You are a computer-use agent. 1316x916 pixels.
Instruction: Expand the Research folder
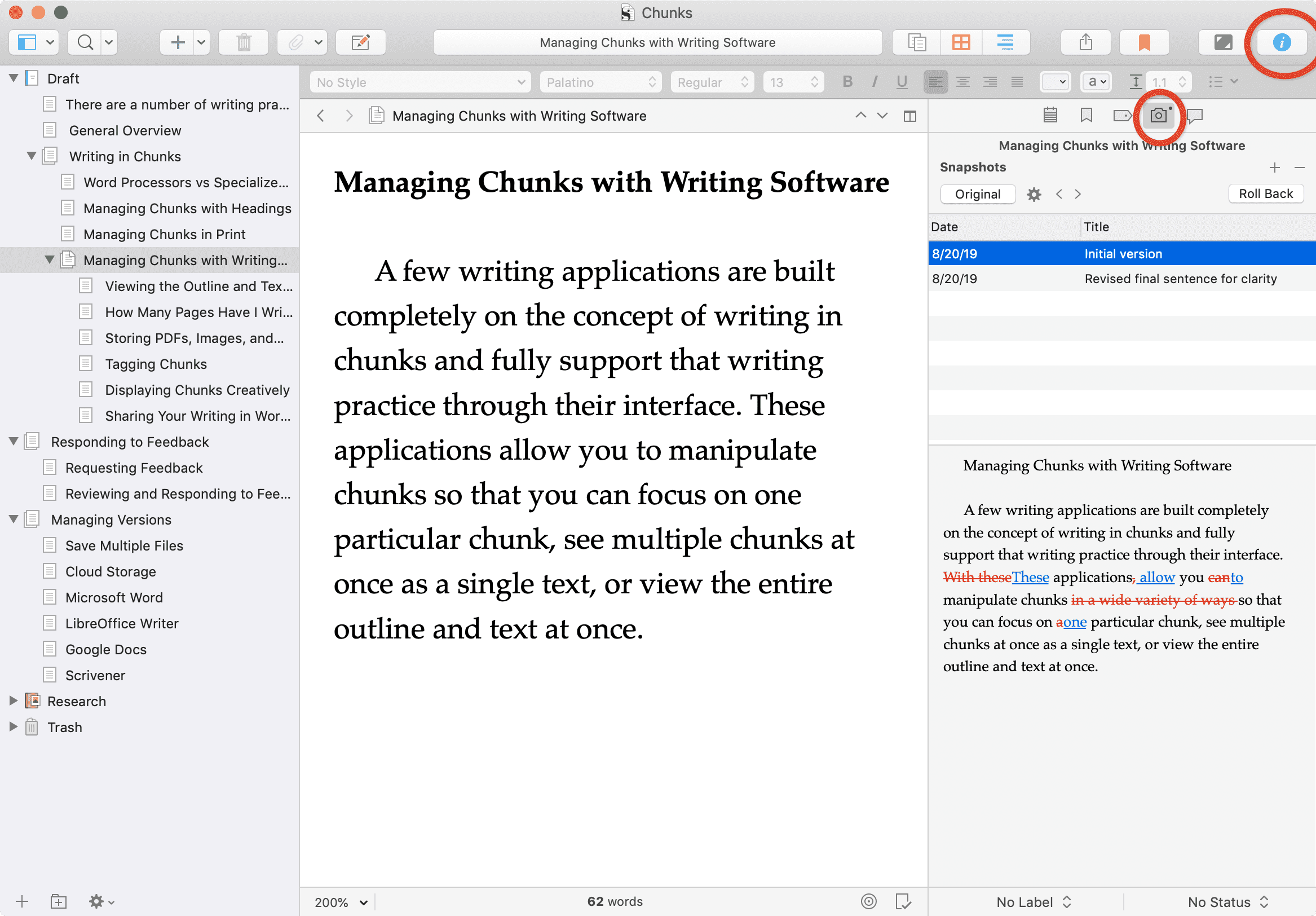[14, 701]
